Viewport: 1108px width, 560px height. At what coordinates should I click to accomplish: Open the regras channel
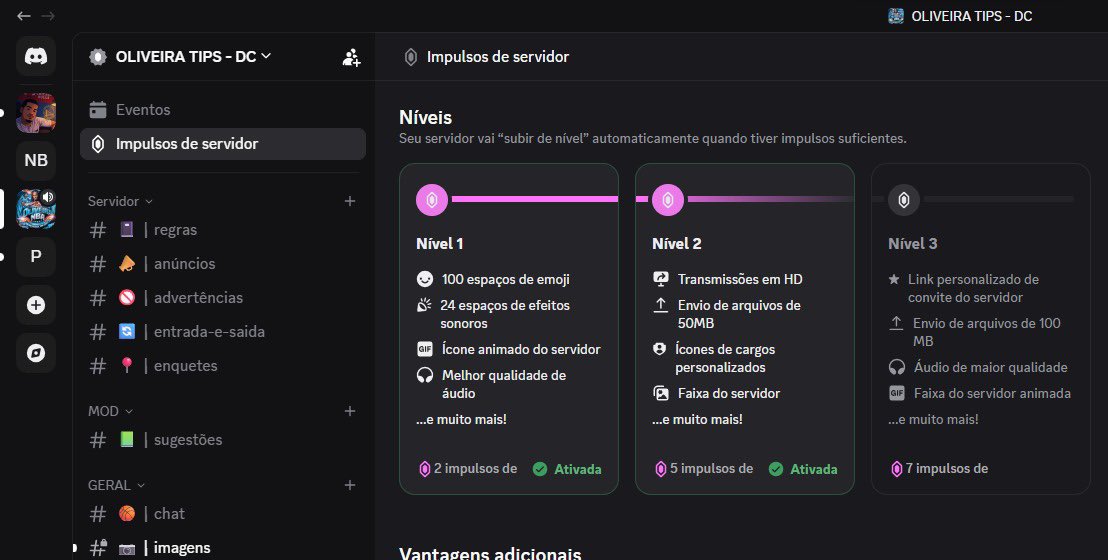coord(223,230)
